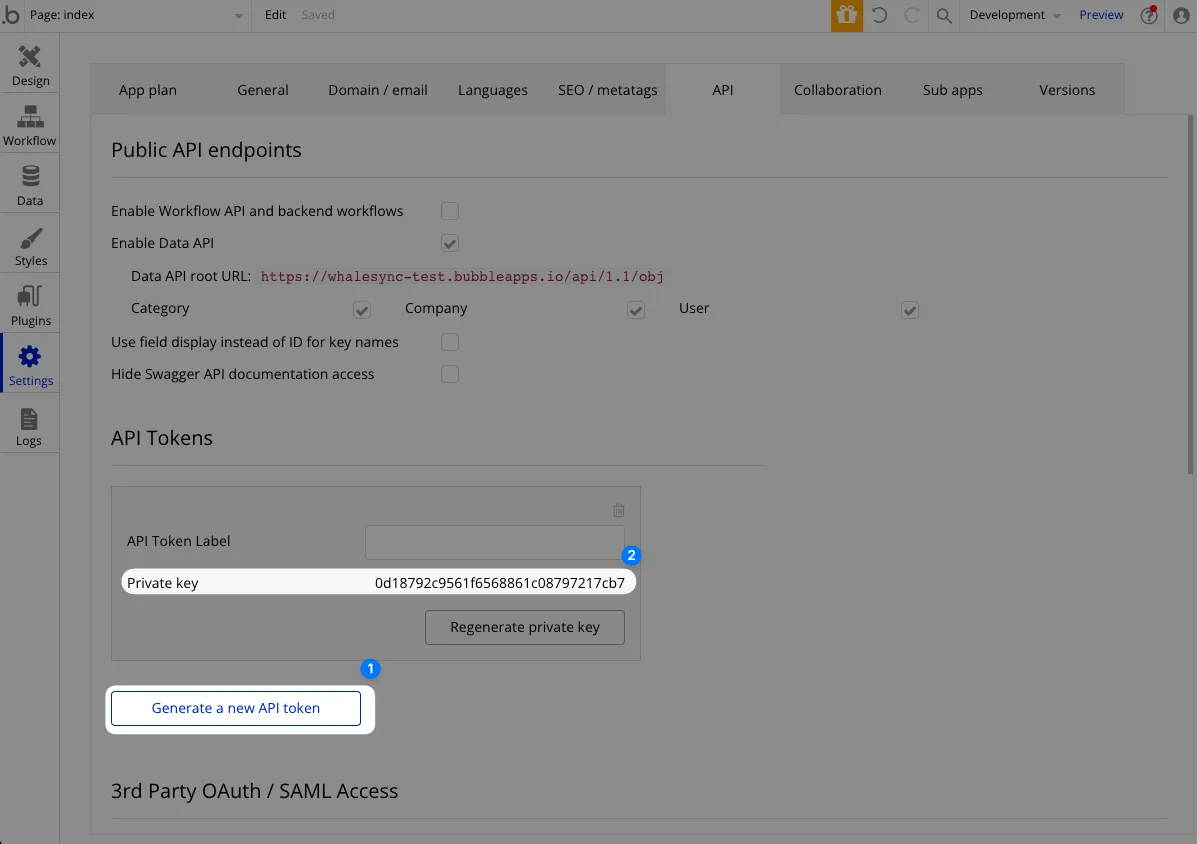Click the Public API endpoints heading
The height and width of the screenshot is (844, 1197).
pos(206,150)
